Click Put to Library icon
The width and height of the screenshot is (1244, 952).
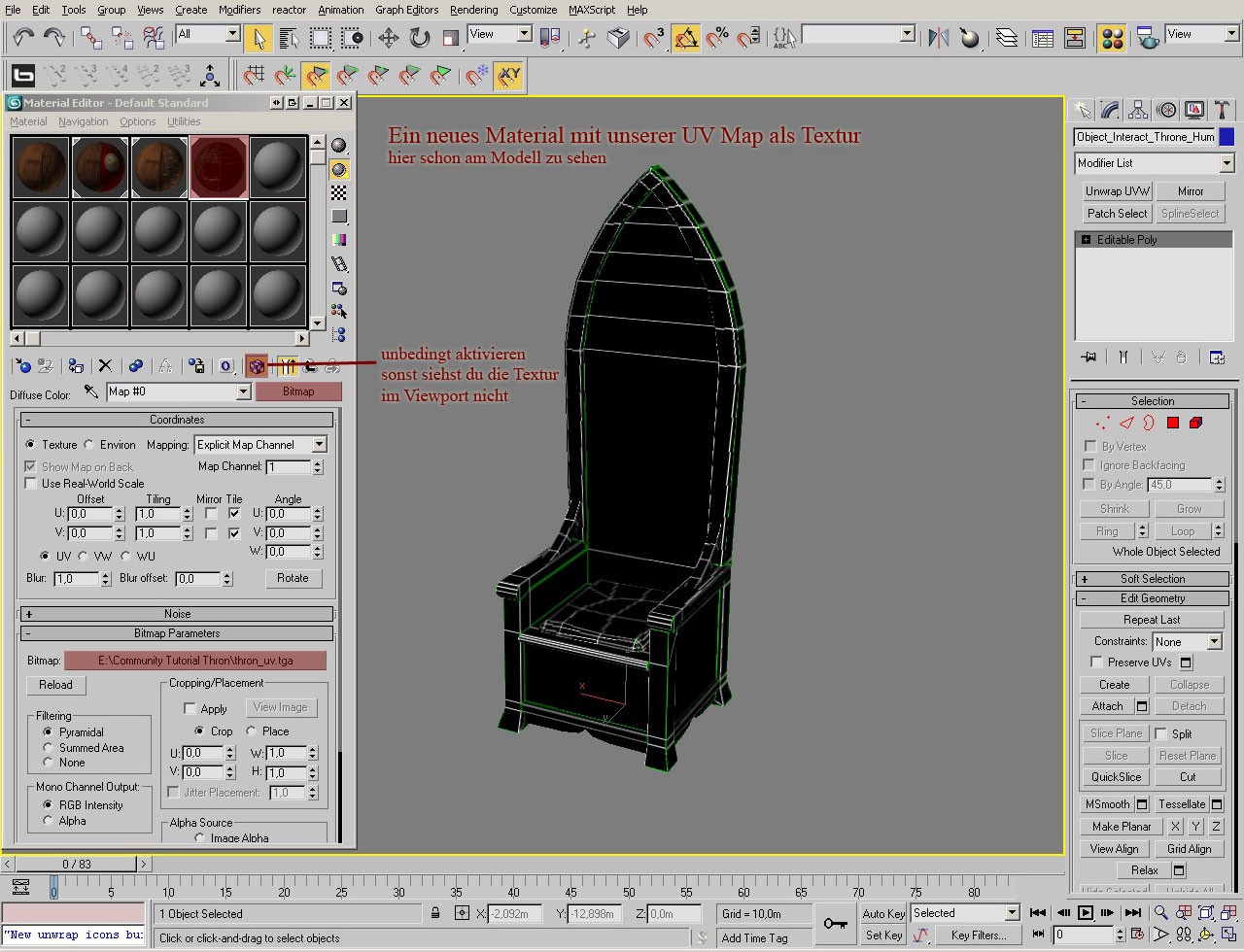196,366
